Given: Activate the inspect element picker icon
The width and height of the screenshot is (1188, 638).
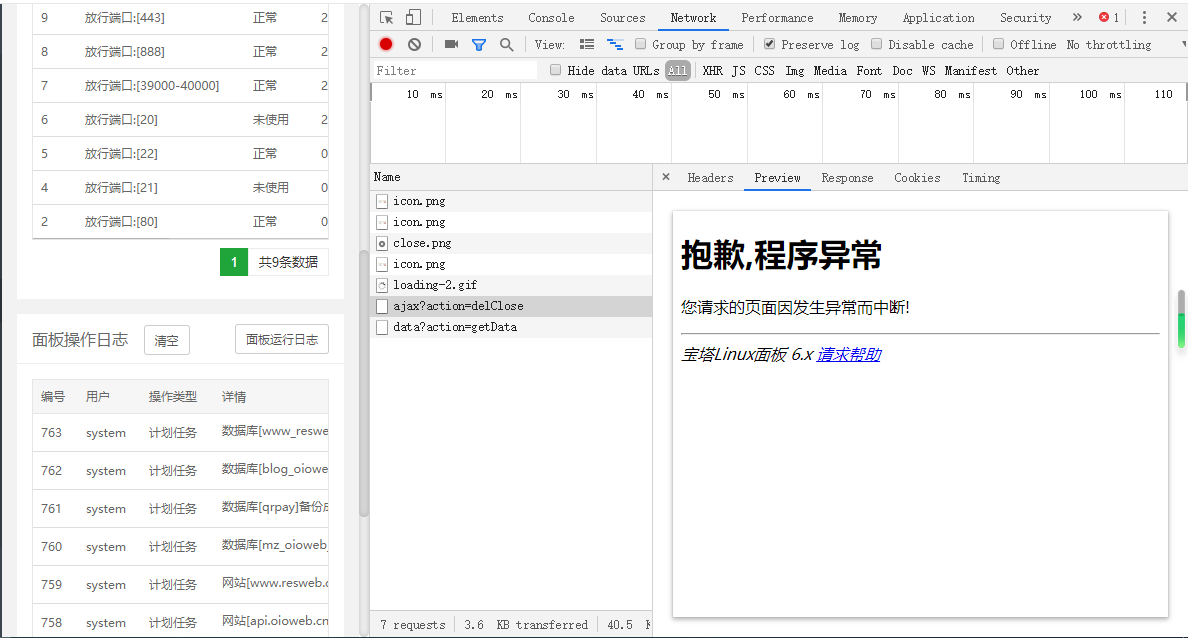Looking at the screenshot, I should pyautogui.click(x=386, y=17).
